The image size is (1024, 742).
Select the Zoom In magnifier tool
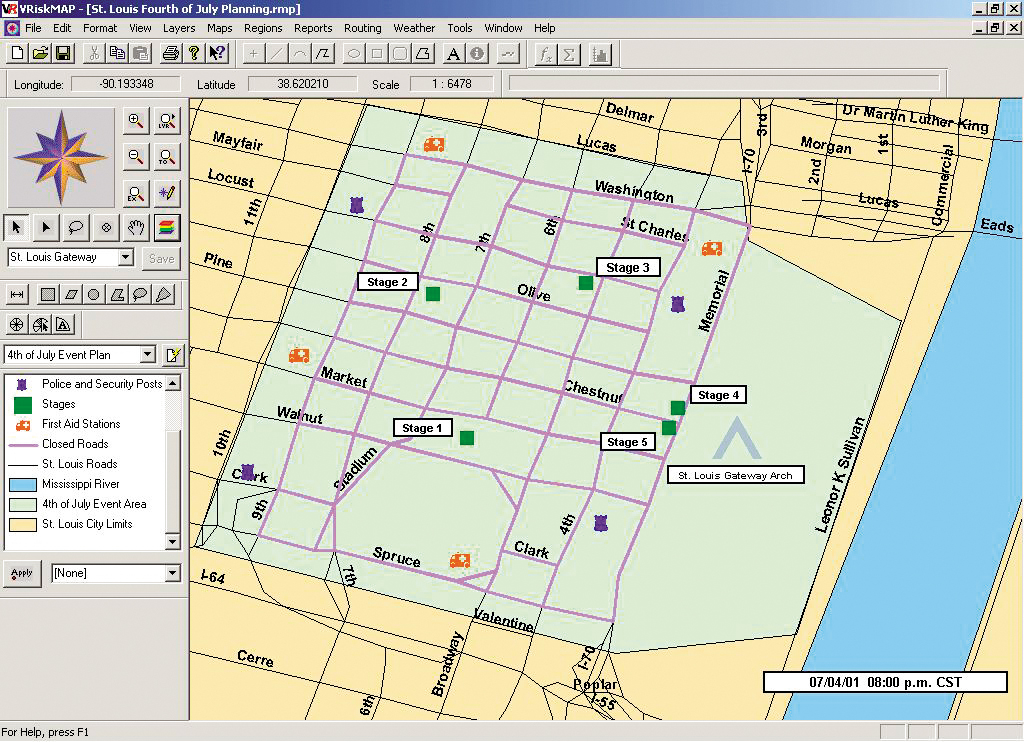point(137,121)
